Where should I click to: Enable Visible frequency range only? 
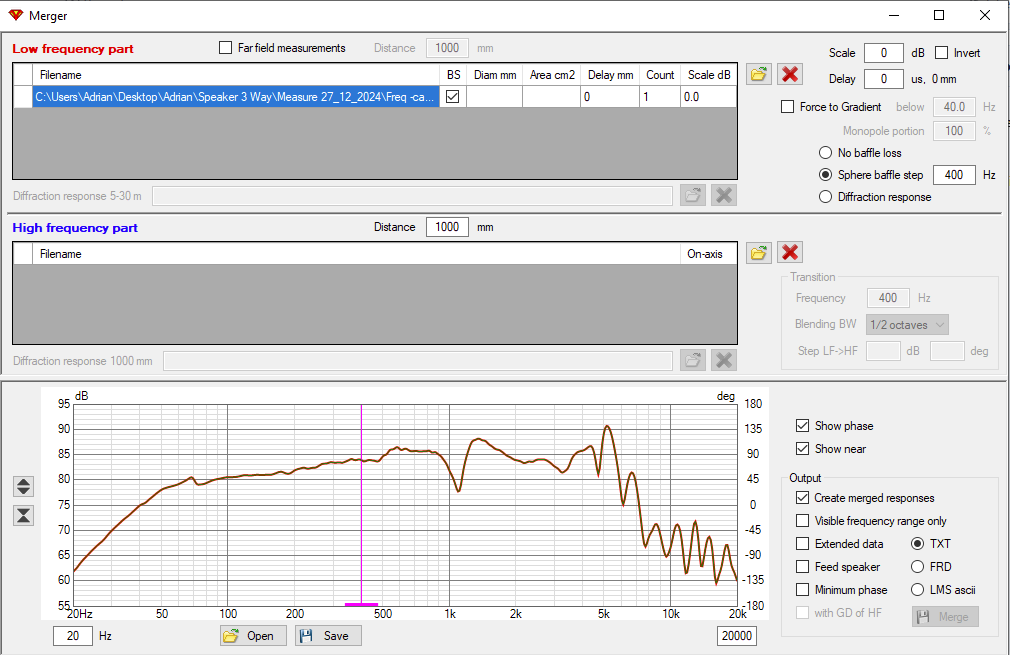pyautogui.click(x=803, y=520)
